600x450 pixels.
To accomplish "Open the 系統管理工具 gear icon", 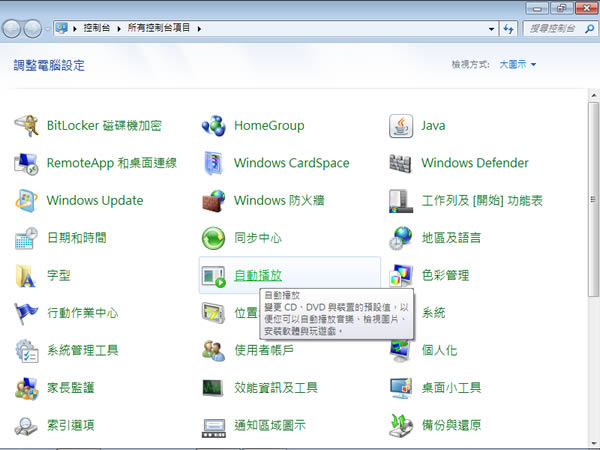I will click(x=26, y=351).
